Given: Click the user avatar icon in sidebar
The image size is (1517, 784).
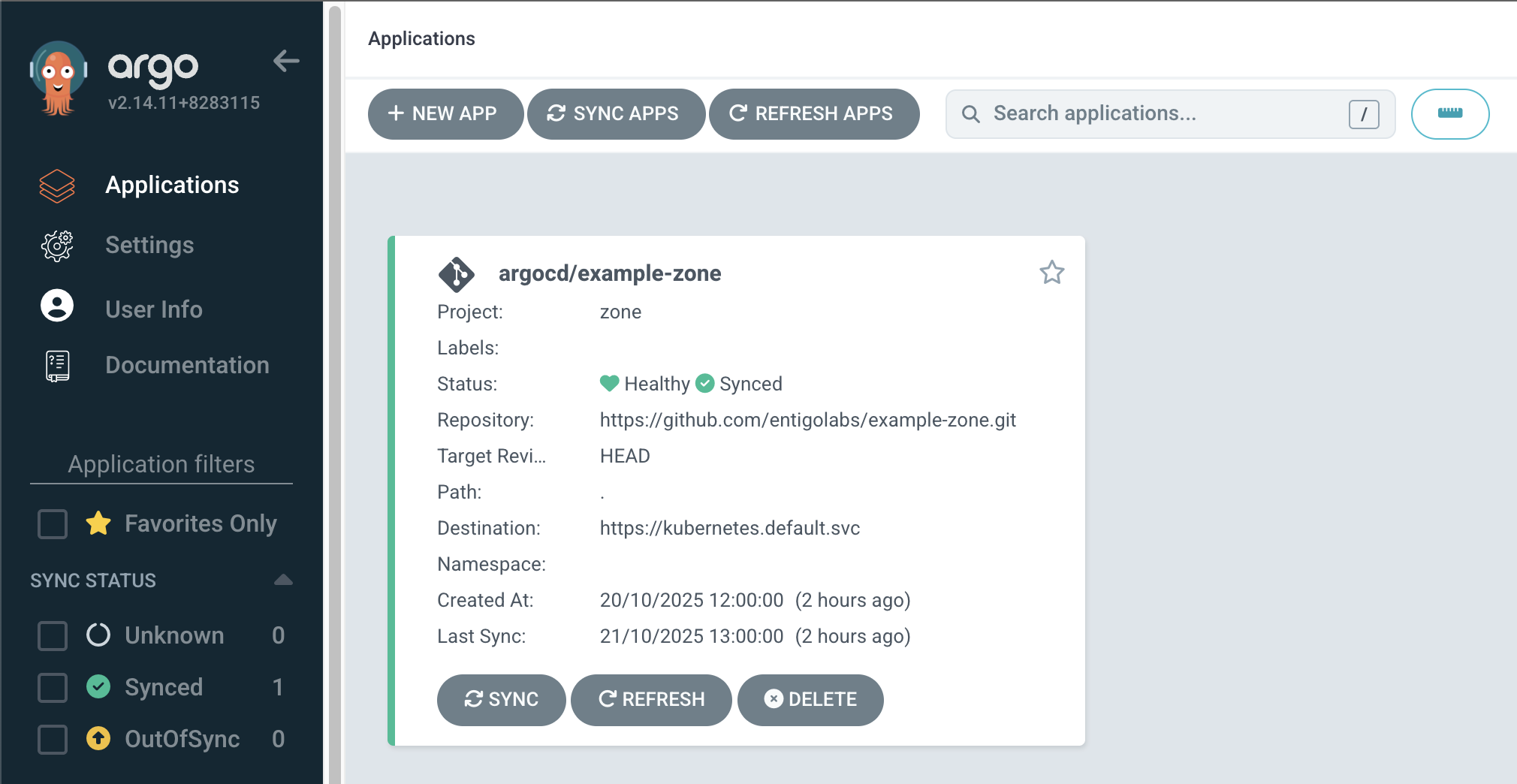Looking at the screenshot, I should [x=57, y=306].
